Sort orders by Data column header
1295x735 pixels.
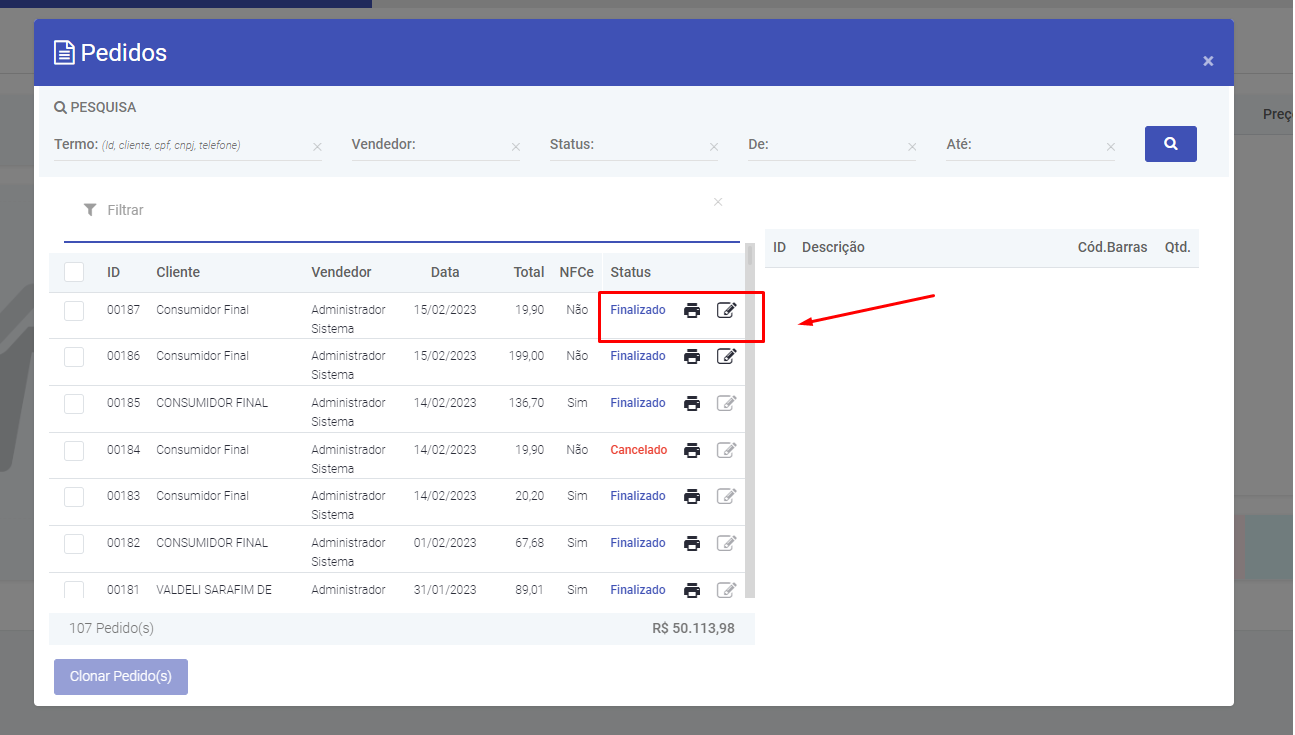pos(445,272)
